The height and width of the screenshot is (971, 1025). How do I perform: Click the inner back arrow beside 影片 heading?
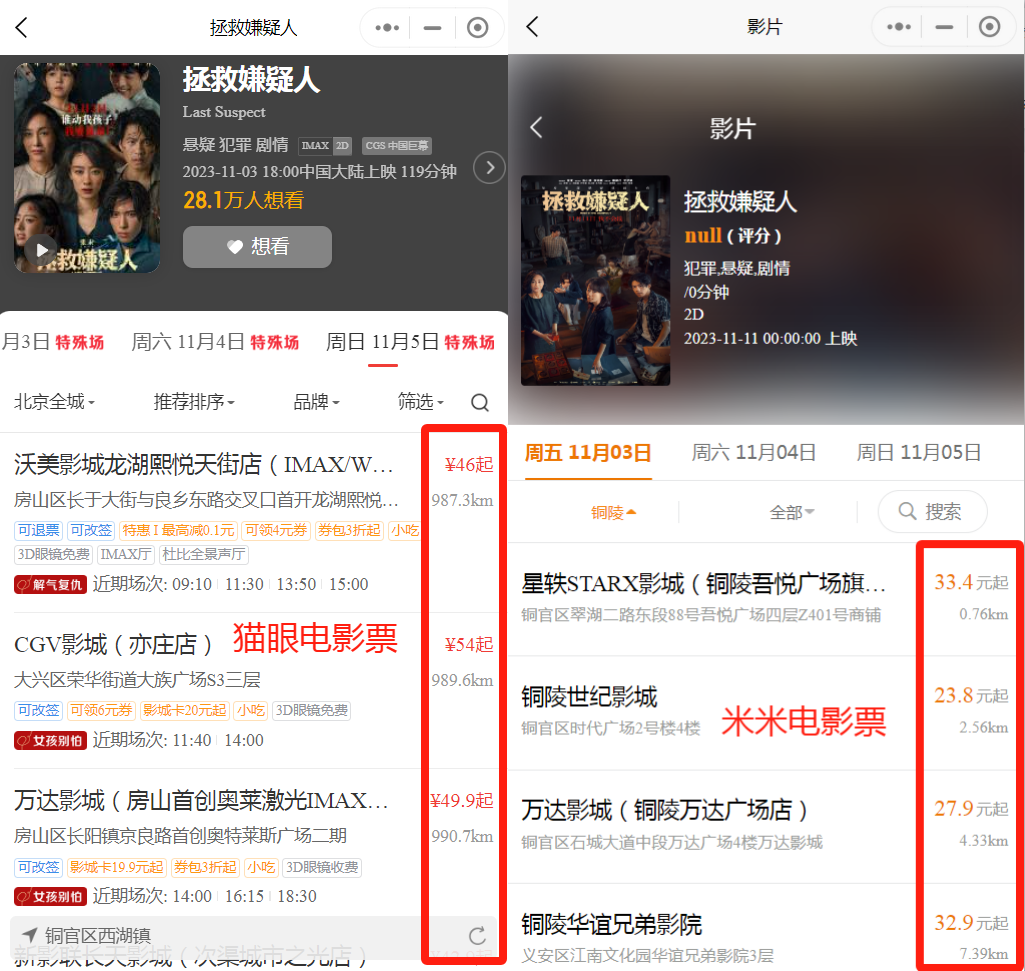(x=537, y=127)
